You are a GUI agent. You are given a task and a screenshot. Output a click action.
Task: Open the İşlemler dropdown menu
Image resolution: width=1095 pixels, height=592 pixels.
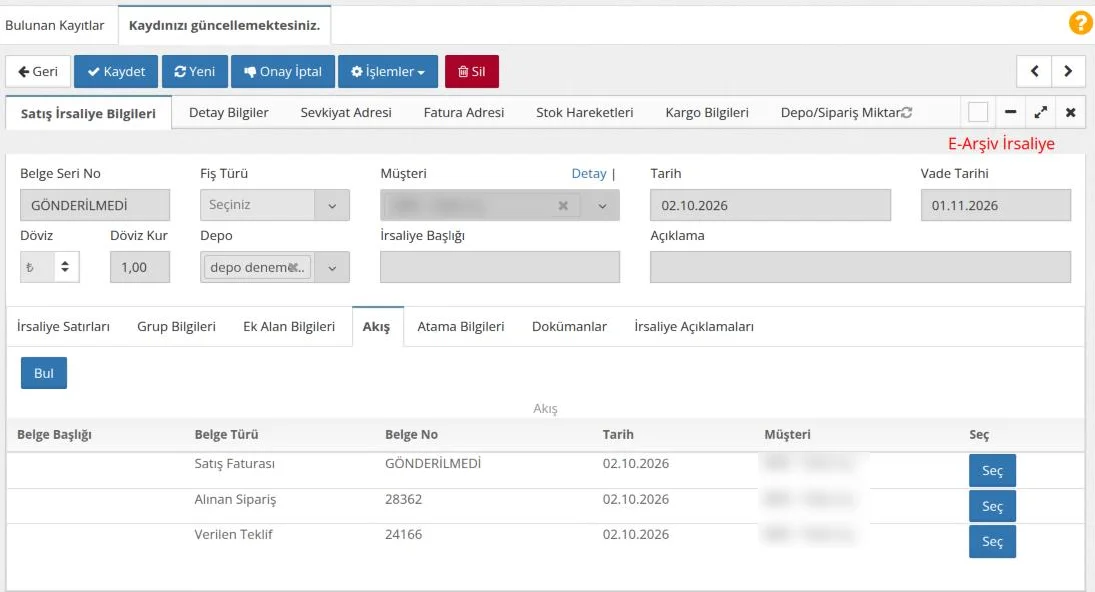tap(388, 71)
